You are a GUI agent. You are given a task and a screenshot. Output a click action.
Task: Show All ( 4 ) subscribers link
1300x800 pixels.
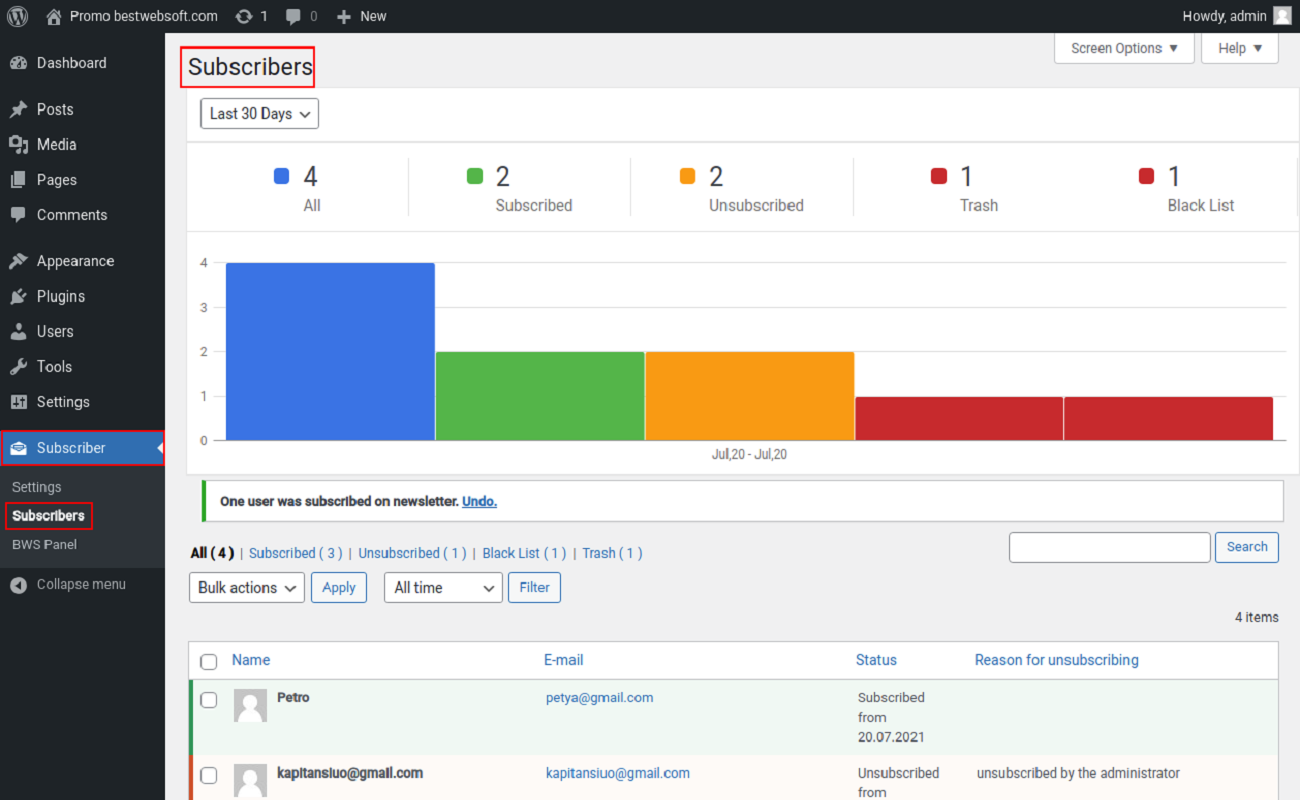[211, 553]
